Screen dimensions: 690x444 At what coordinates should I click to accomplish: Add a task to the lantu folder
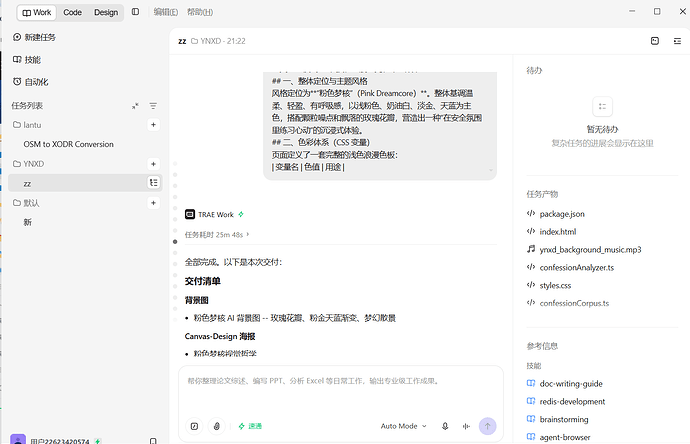click(x=153, y=125)
